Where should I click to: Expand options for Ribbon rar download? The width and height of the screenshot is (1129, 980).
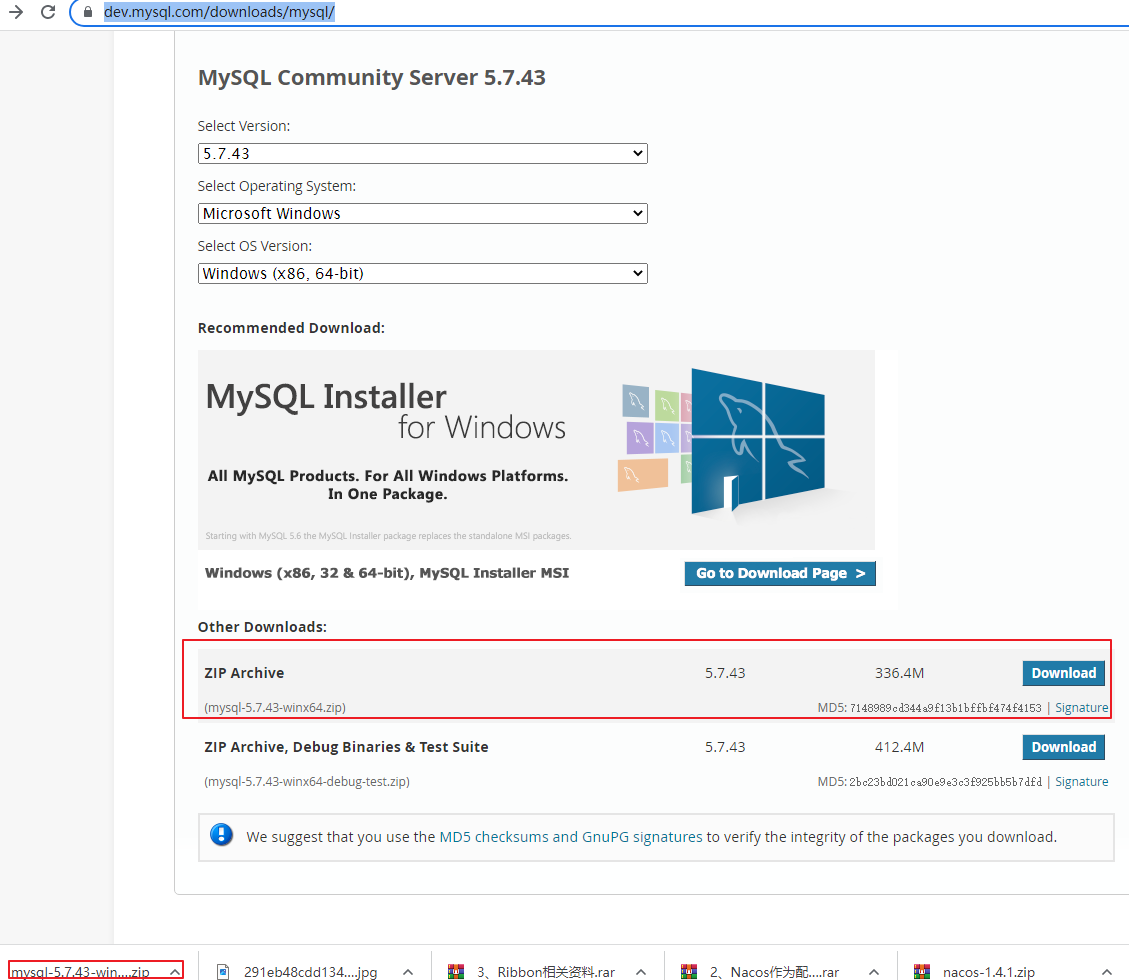click(x=641, y=972)
